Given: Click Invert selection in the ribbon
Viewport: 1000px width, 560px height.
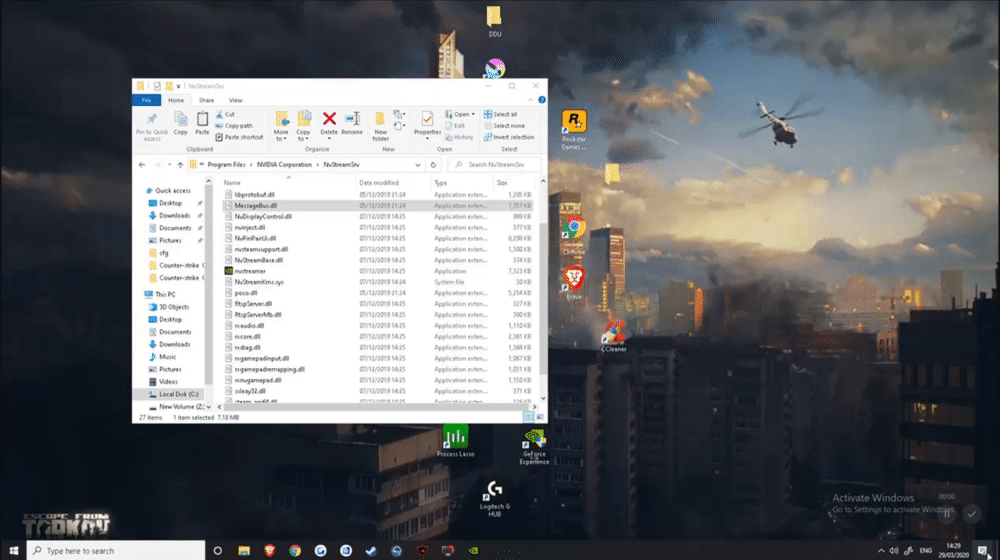Looking at the screenshot, I should (x=509, y=137).
